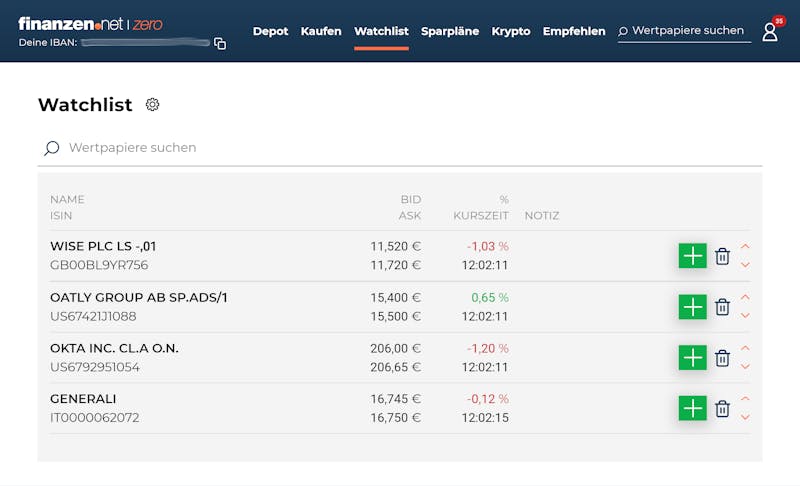This screenshot has height=486, width=800.
Task: Focus the watchlist Wertpapiere suchen field
Action: (399, 148)
